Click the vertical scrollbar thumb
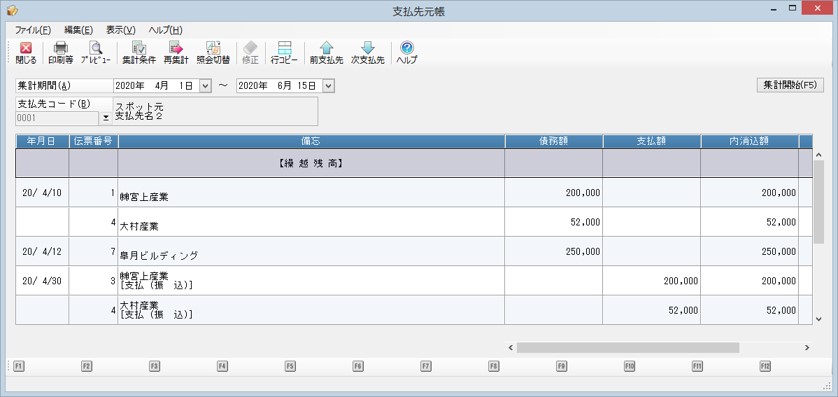The image size is (838, 397). pyautogui.click(x=819, y=201)
